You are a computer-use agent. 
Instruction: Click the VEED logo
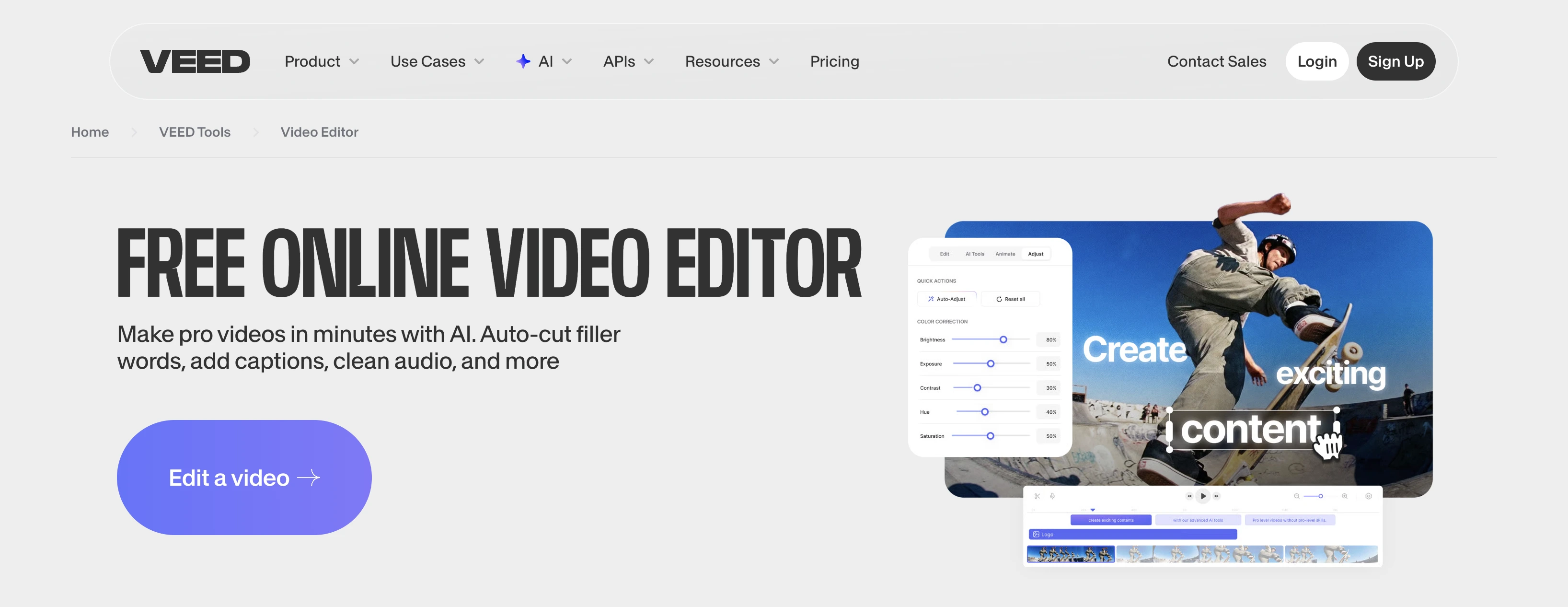pos(195,61)
